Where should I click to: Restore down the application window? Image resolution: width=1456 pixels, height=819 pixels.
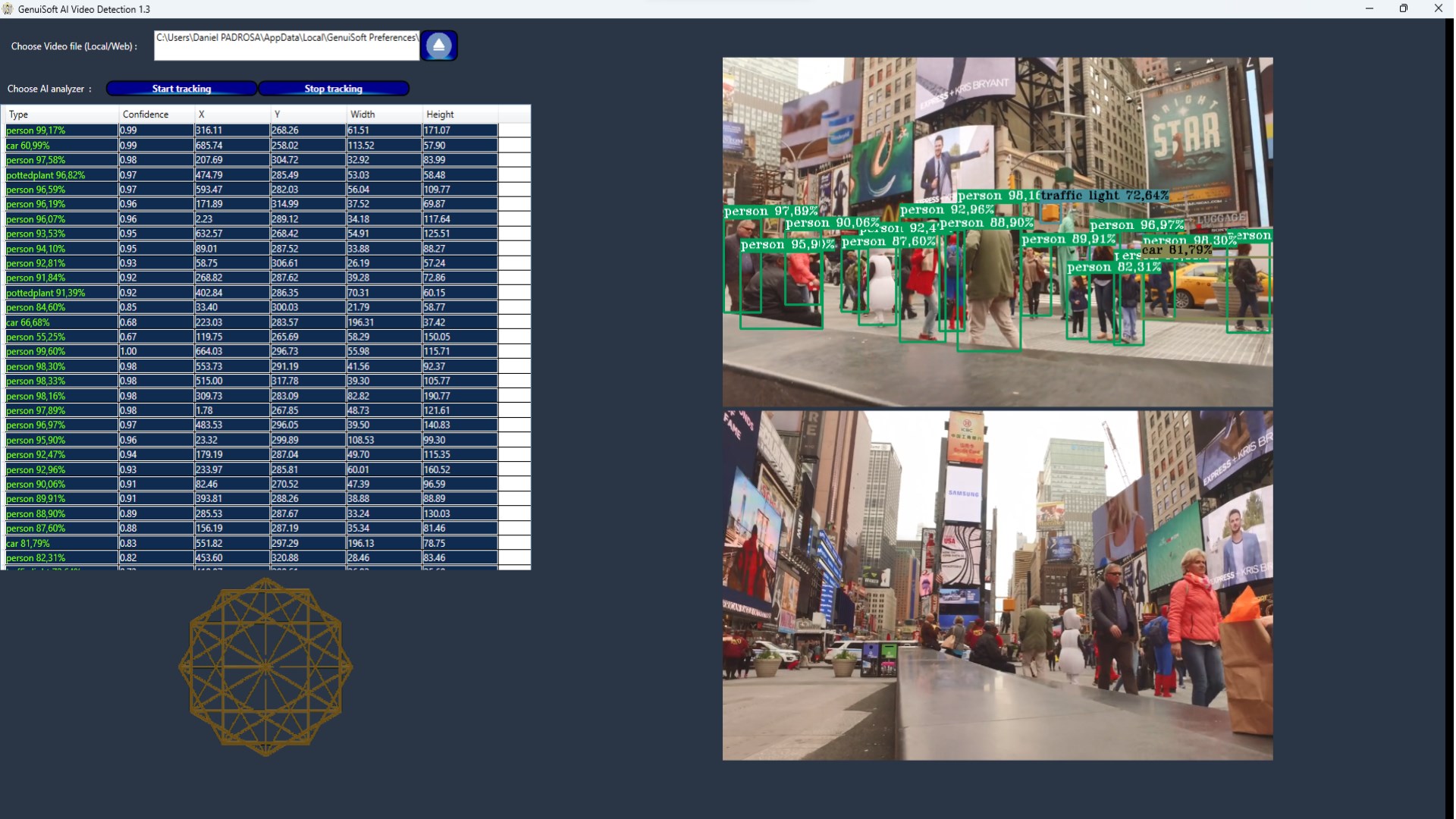tap(1404, 9)
